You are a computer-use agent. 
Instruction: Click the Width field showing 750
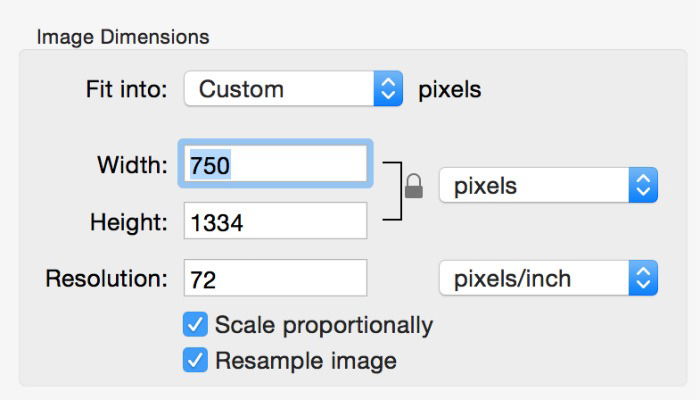(275, 164)
